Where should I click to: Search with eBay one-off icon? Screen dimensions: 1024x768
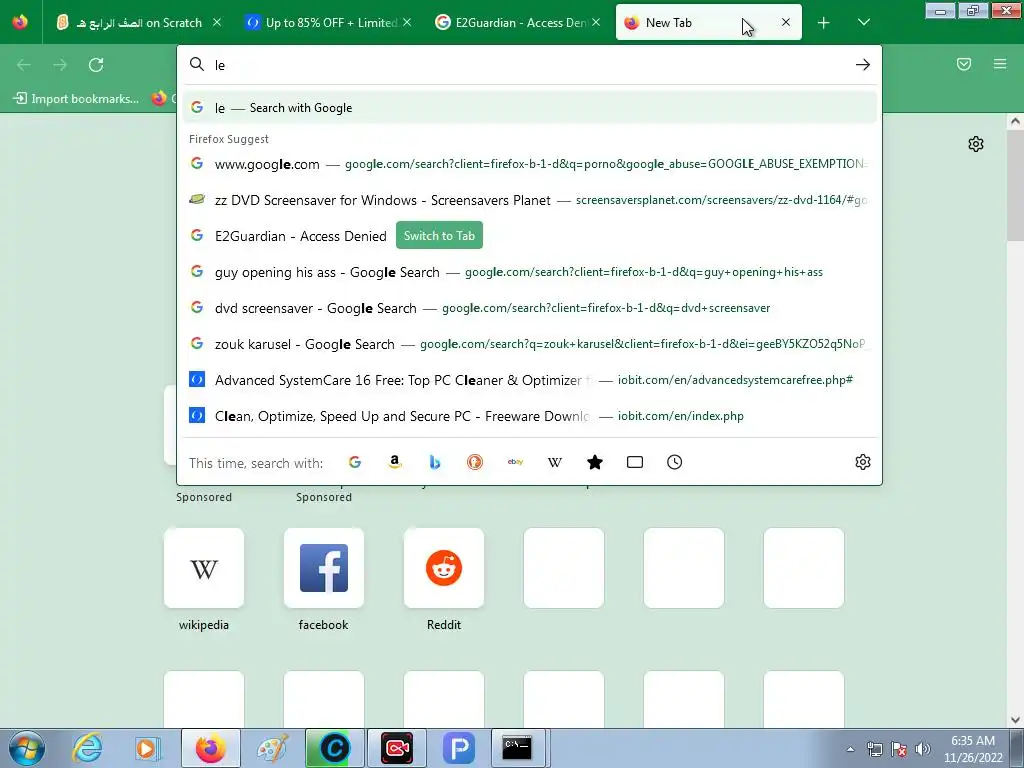515,462
